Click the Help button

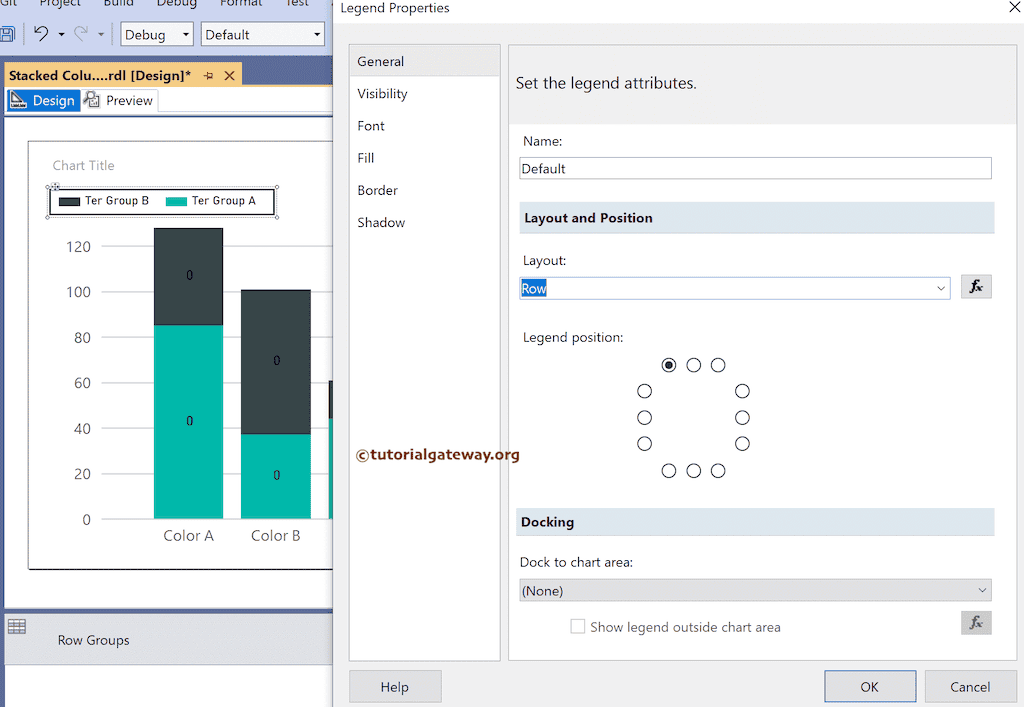coord(394,686)
